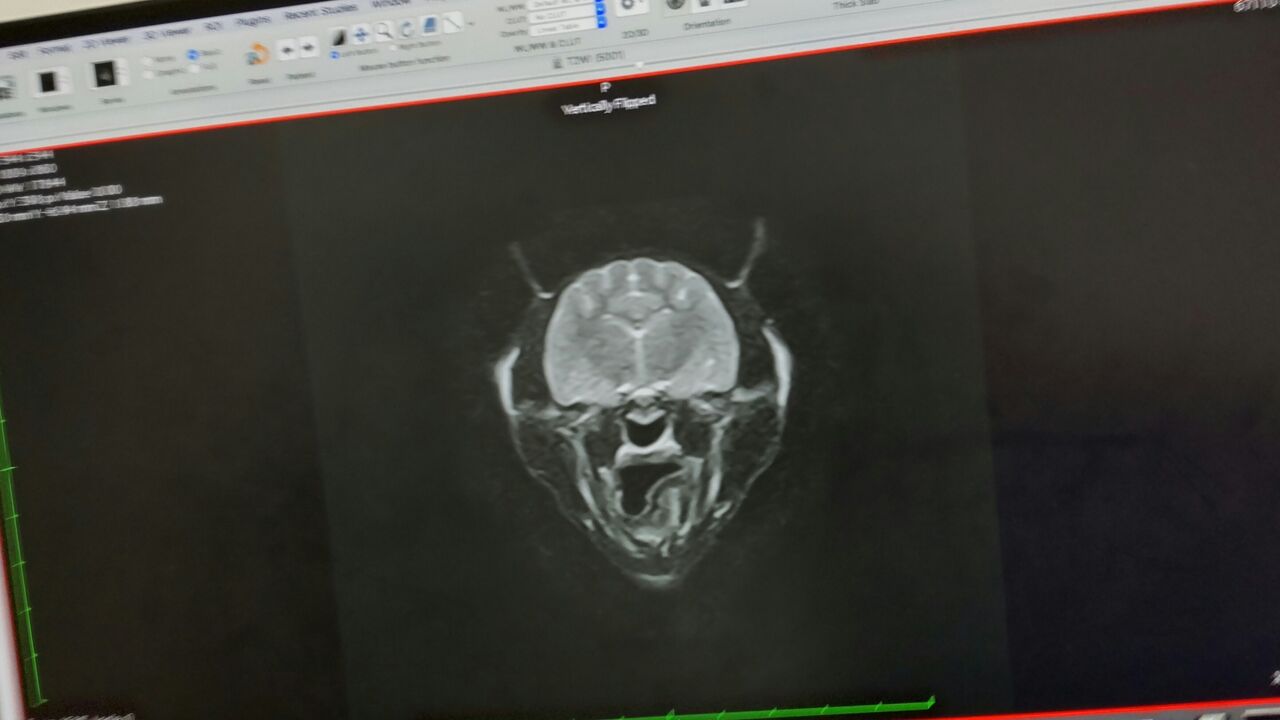Click the series toolbar thumbnail
The image size is (1280, 720).
click(x=108, y=75)
